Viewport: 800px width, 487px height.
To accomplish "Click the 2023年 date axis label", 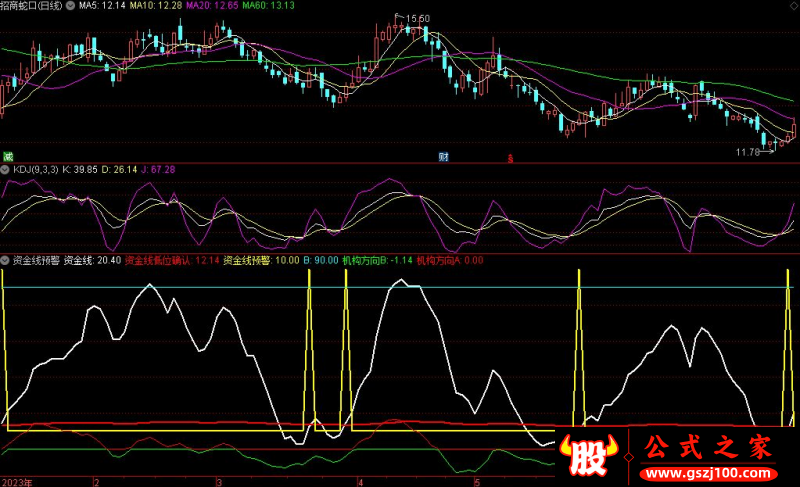I will (x=17, y=481).
